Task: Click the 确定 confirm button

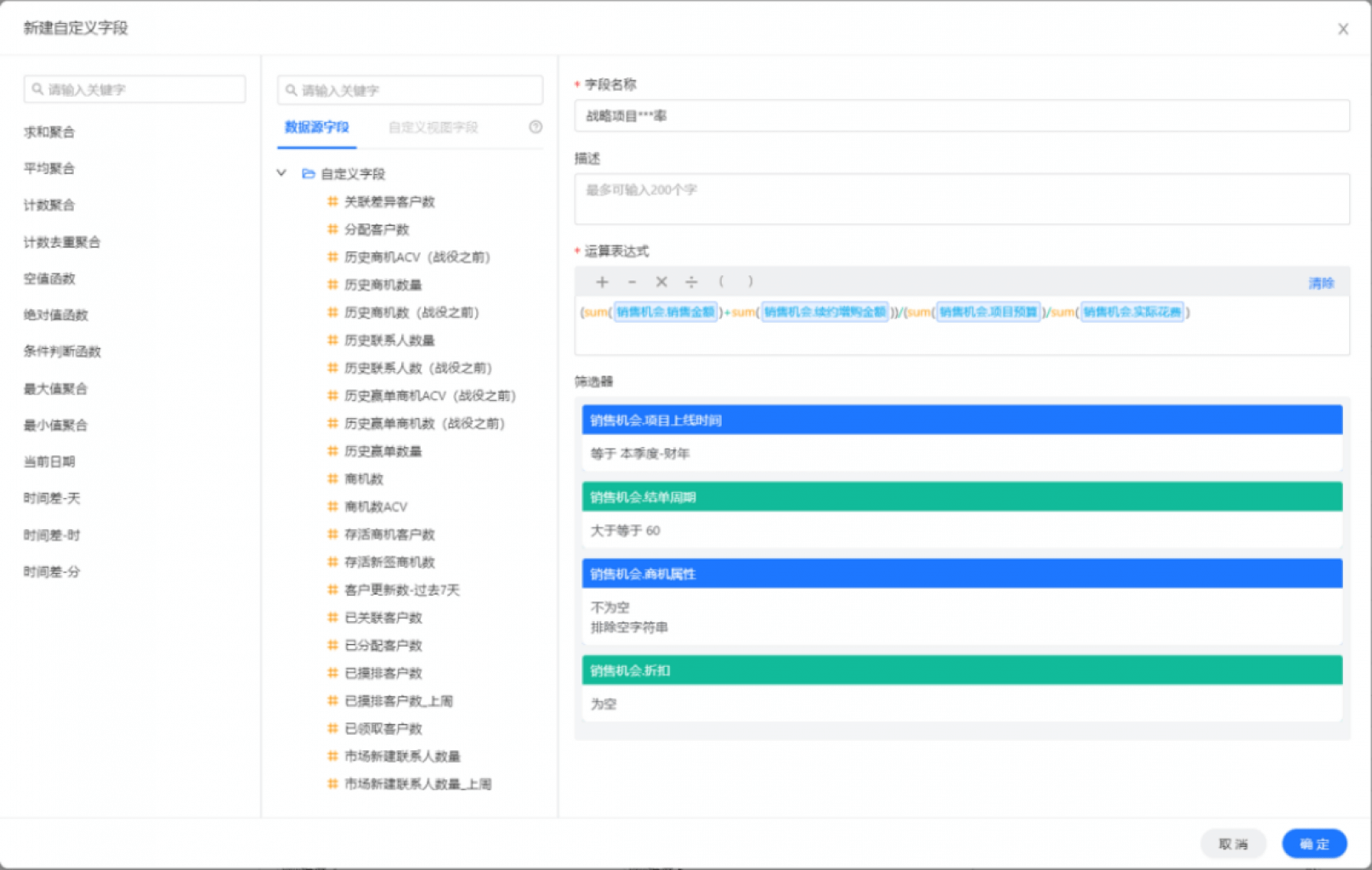Action: (1312, 844)
